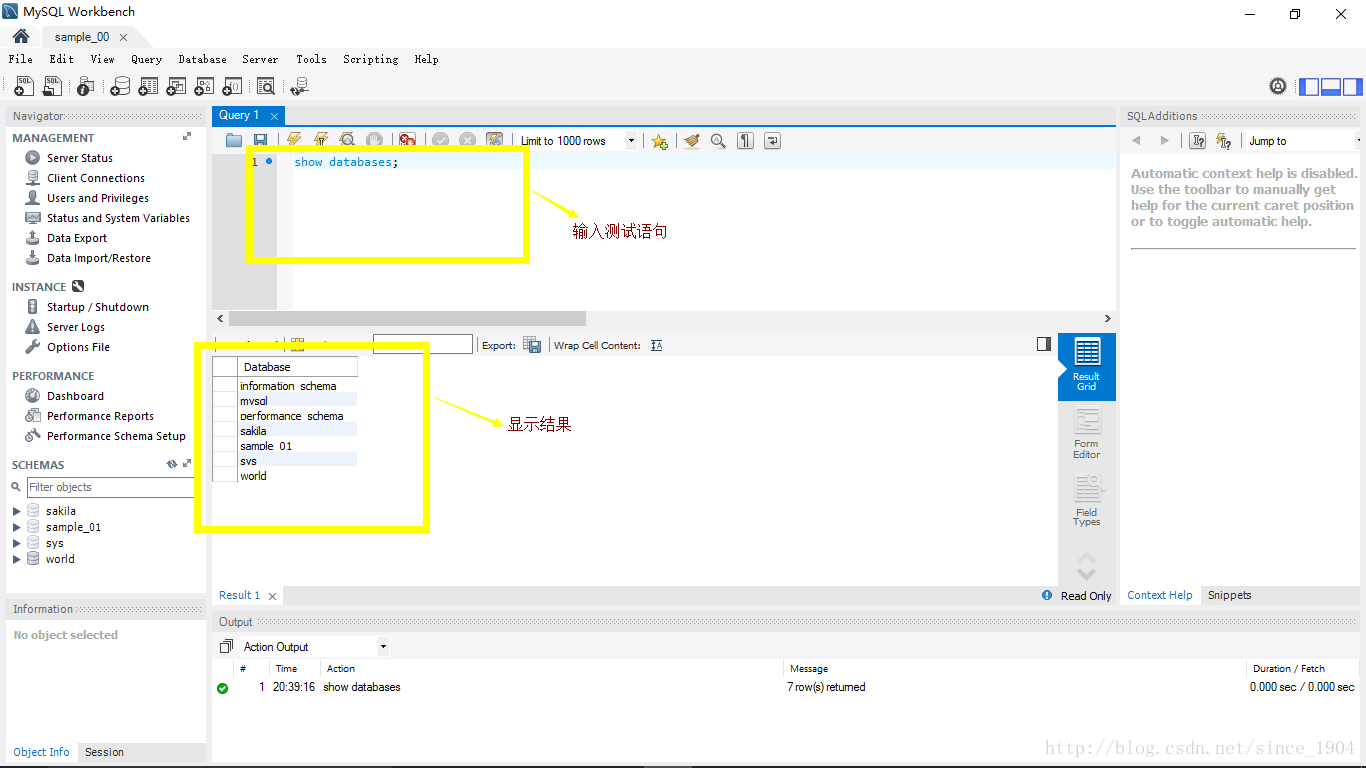The height and width of the screenshot is (768, 1366).
Task: Create a new schema icon
Action: [120, 87]
